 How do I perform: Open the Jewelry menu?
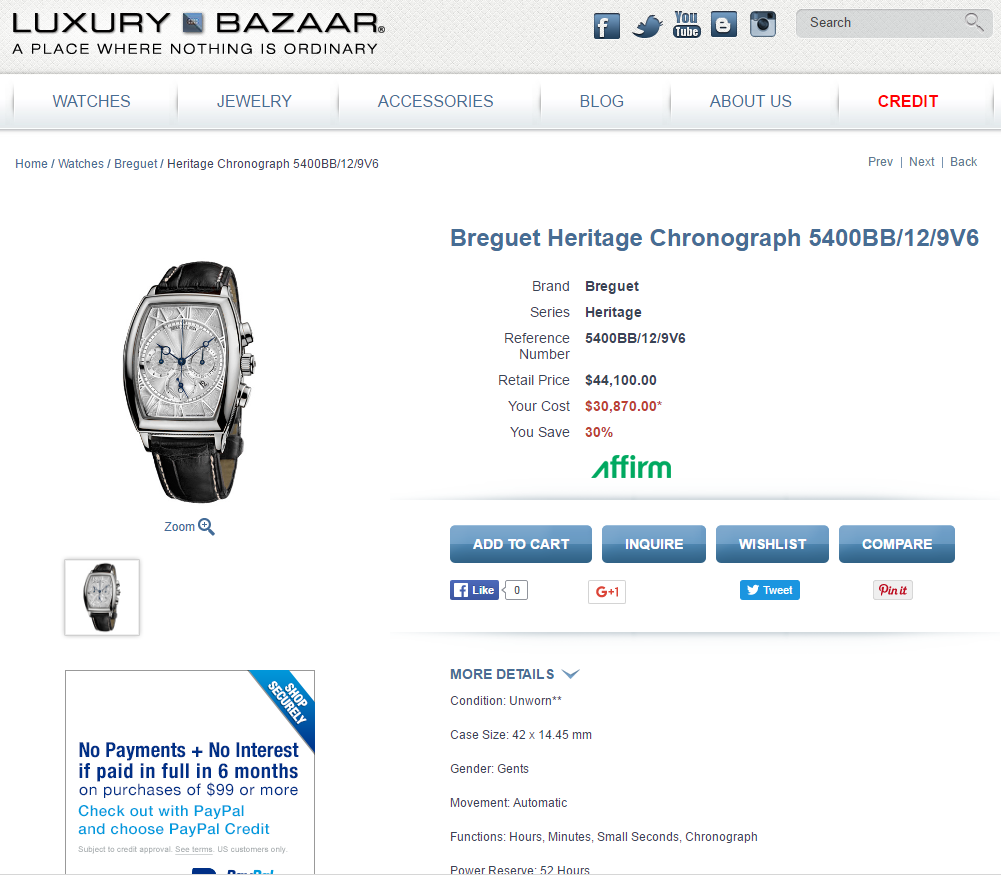(x=254, y=101)
